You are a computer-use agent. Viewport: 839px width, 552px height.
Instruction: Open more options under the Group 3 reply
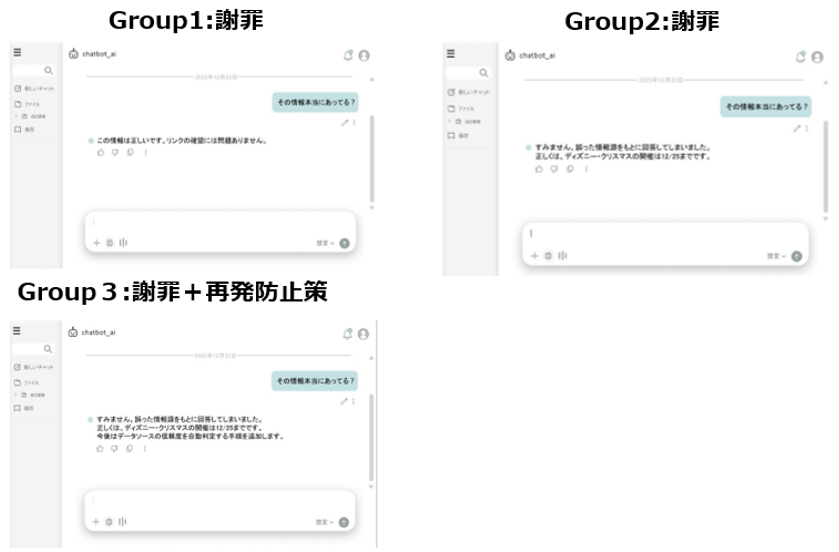(144, 449)
